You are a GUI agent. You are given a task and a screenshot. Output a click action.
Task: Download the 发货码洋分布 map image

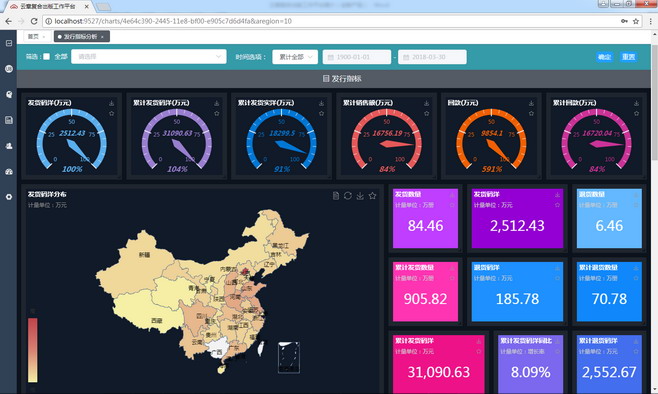pos(360,196)
